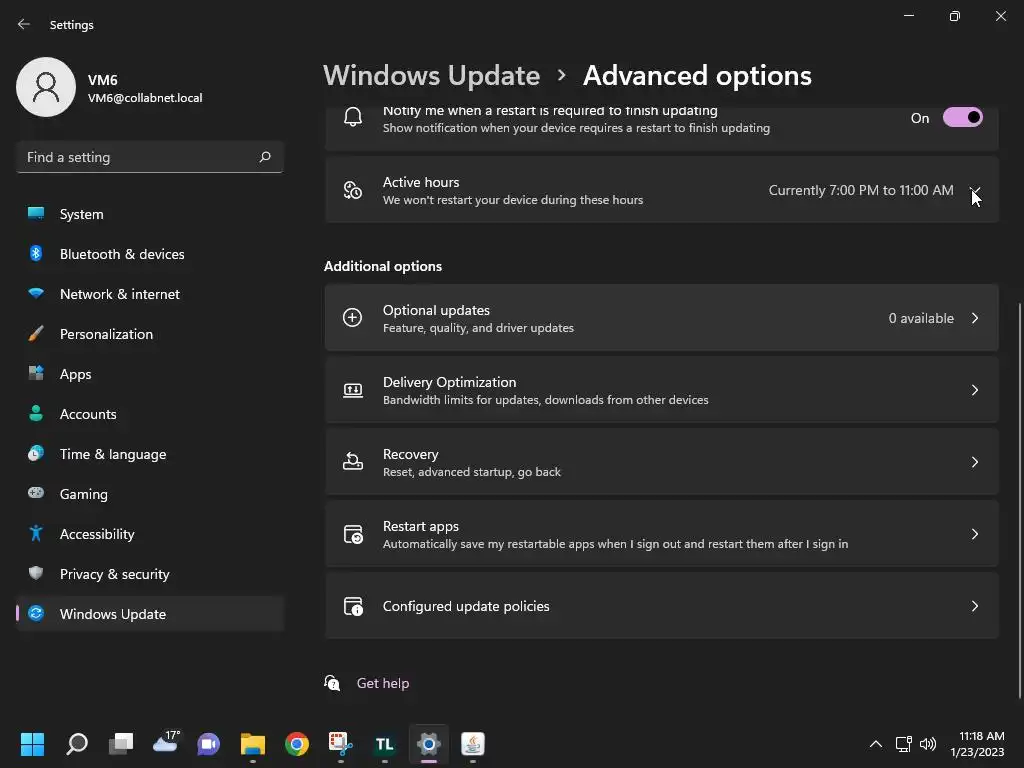Click the Get help chat icon
This screenshot has width=1024, height=768.
332,683
